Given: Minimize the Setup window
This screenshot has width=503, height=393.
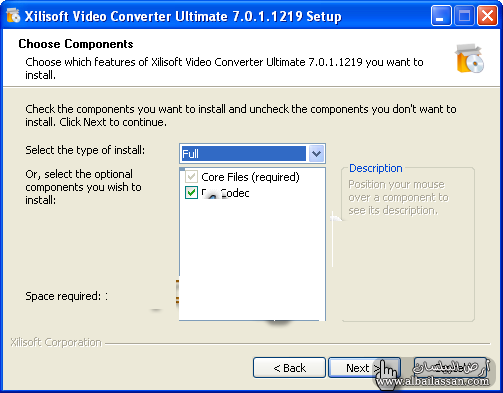Looking at the screenshot, I should tap(441, 16).
